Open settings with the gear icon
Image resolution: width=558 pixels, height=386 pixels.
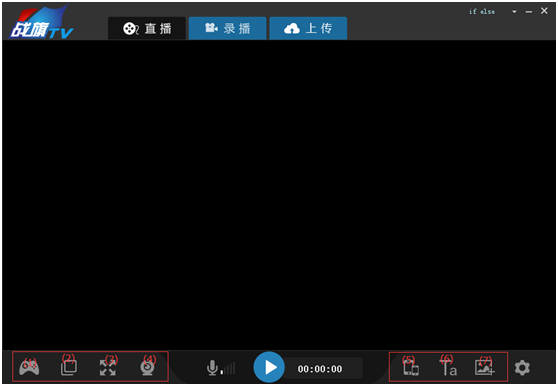coord(522,368)
